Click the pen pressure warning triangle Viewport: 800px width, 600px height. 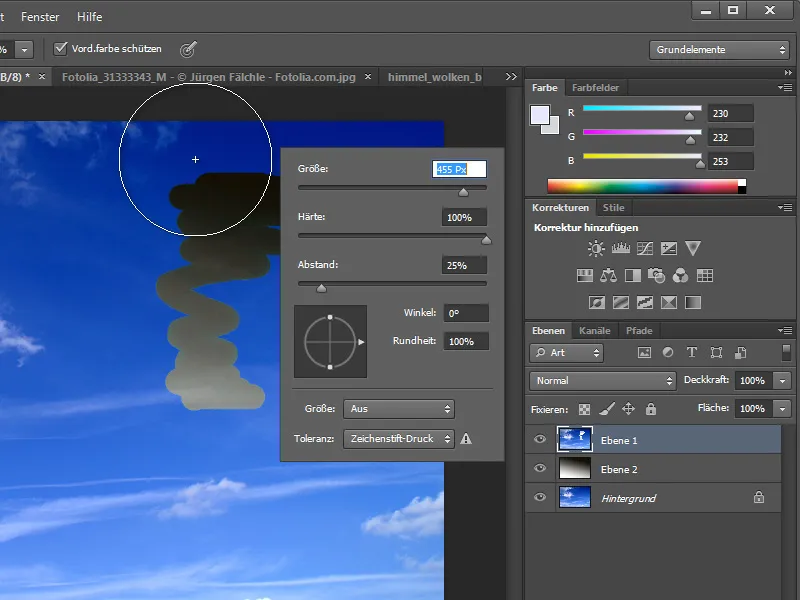(466, 439)
